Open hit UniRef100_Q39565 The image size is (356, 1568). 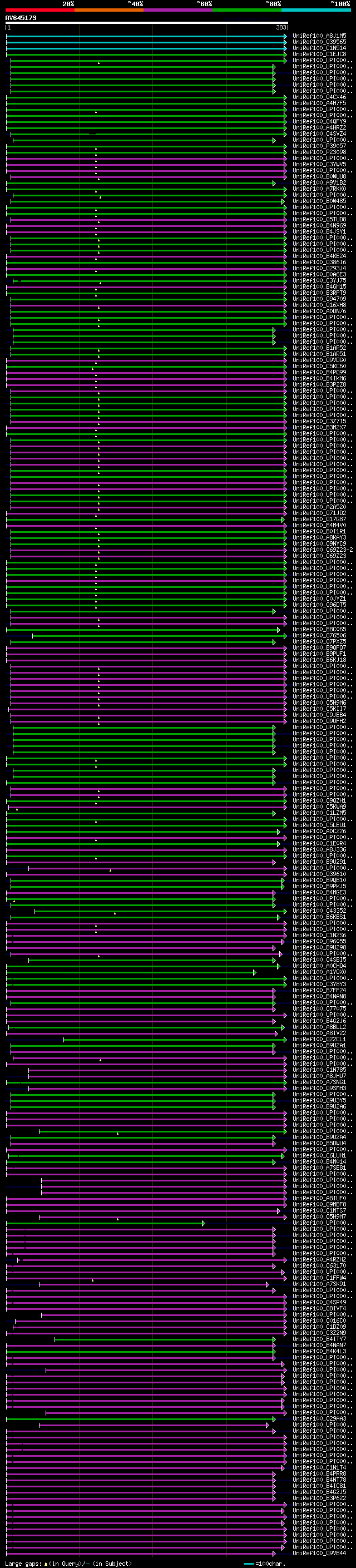click(319, 42)
